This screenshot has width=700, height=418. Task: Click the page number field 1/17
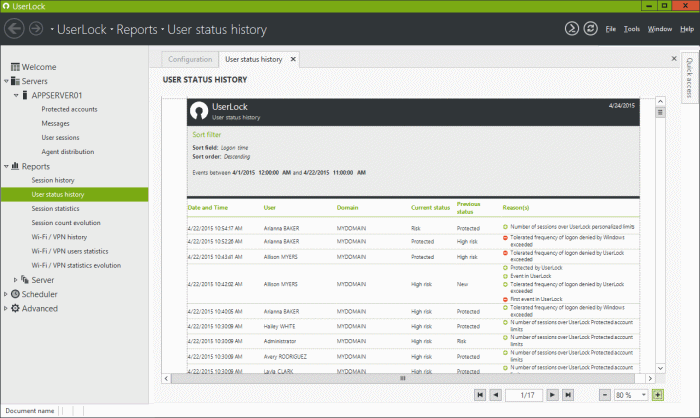[524, 395]
